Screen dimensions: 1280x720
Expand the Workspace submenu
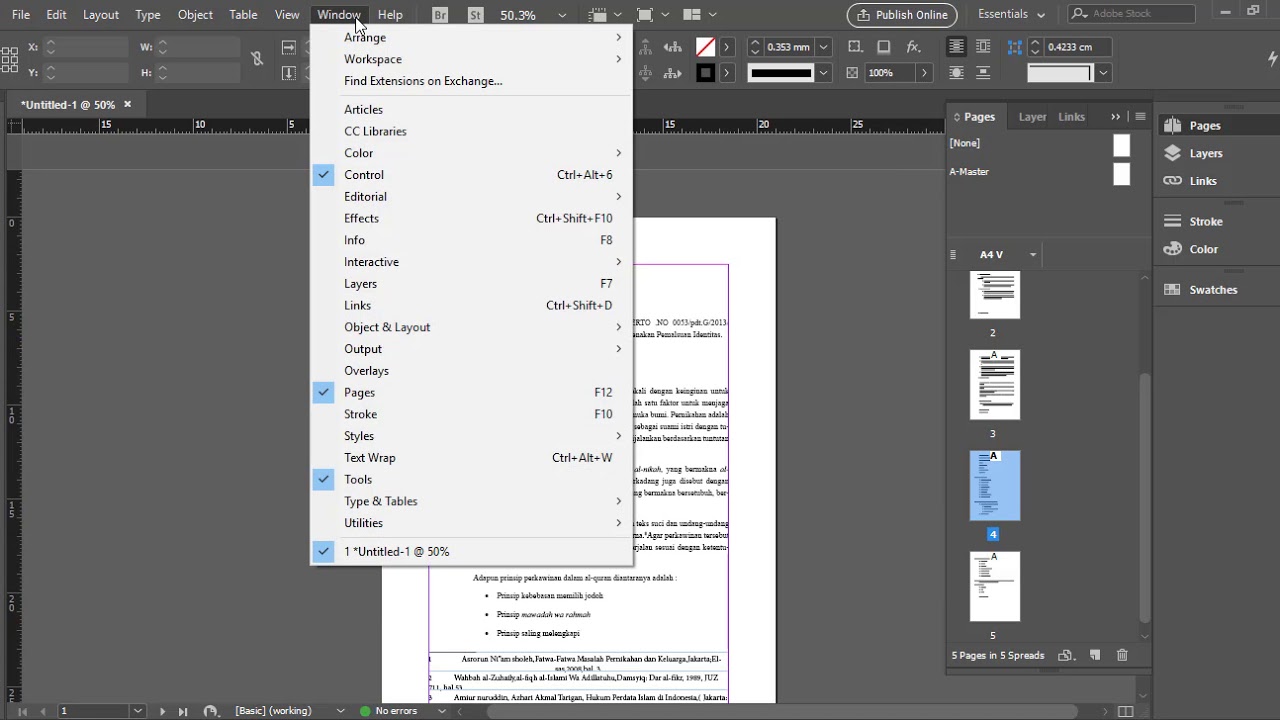tap(471, 59)
